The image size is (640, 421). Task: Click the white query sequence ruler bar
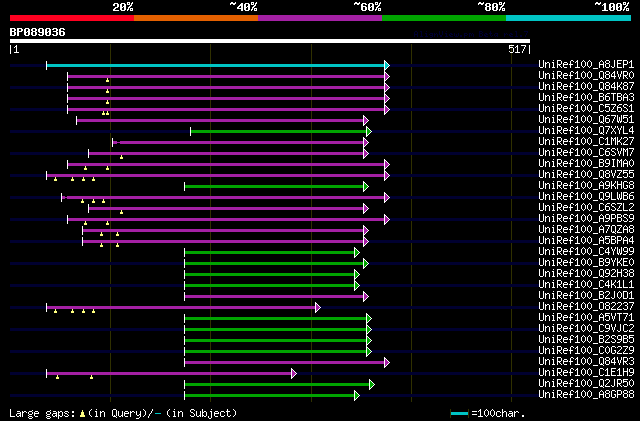click(270, 41)
